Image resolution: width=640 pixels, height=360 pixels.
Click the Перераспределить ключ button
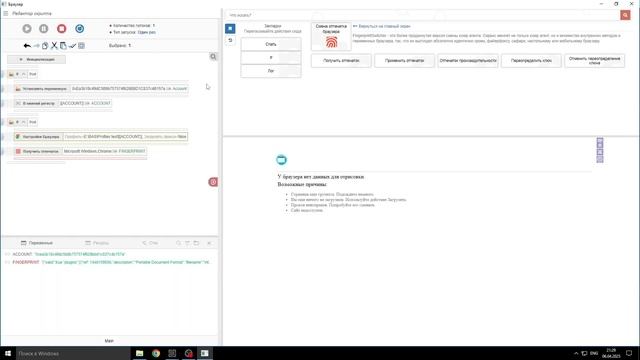click(531, 60)
